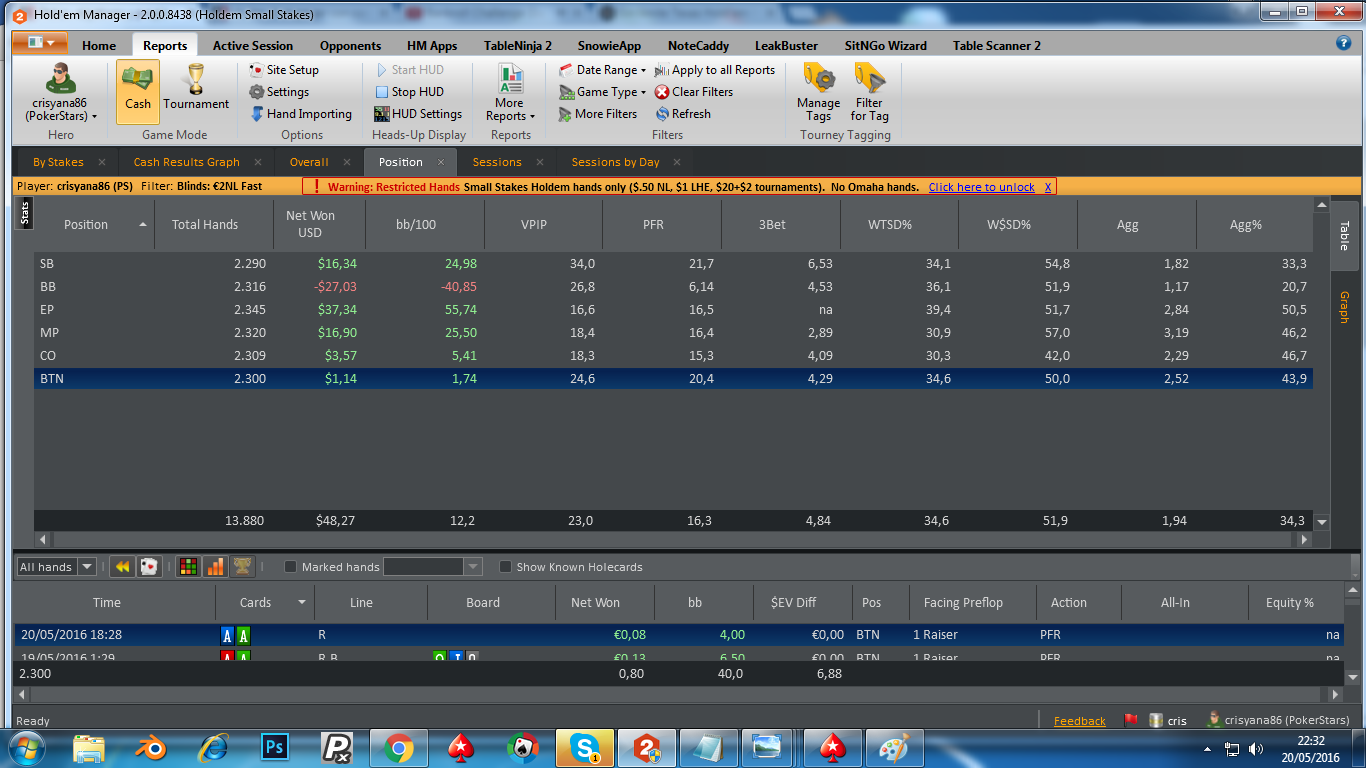Switch to the Sessions by Day tab

[x=615, y=162]
